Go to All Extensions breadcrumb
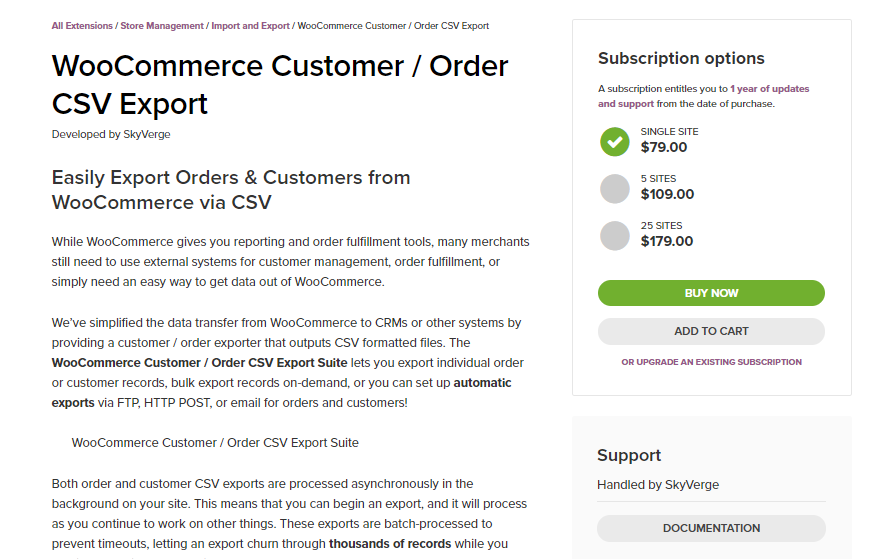The height and width of the screenshot is (559, 894). (x=82, y=26)
